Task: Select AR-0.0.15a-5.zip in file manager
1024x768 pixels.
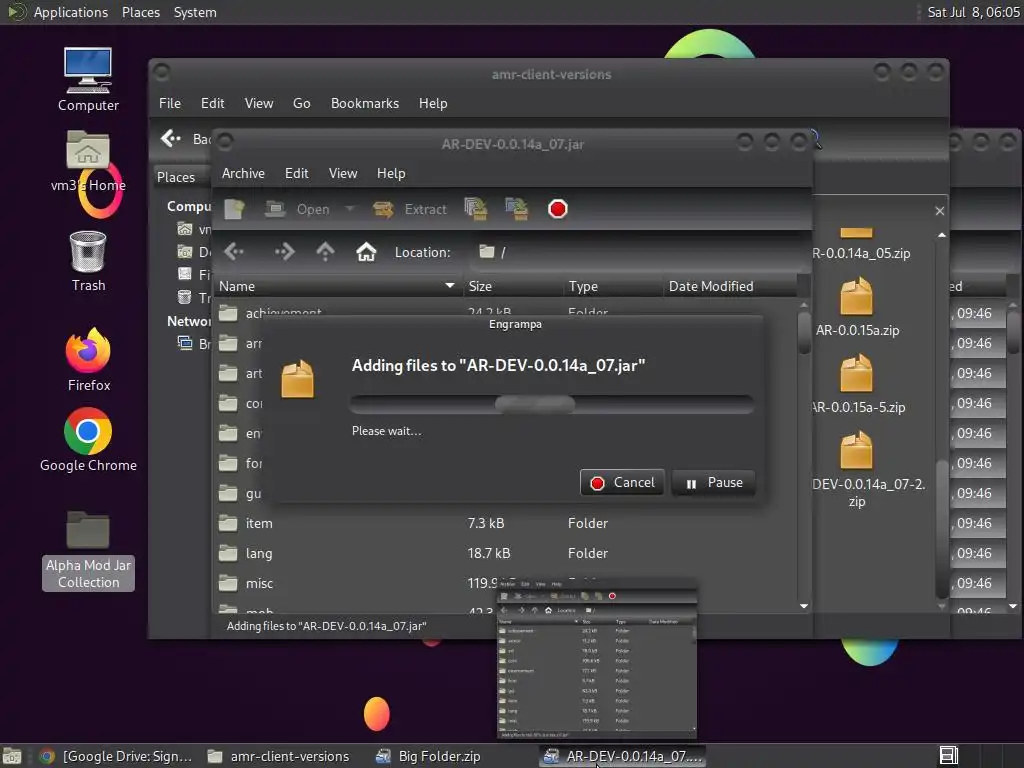Action: (857, 385)
